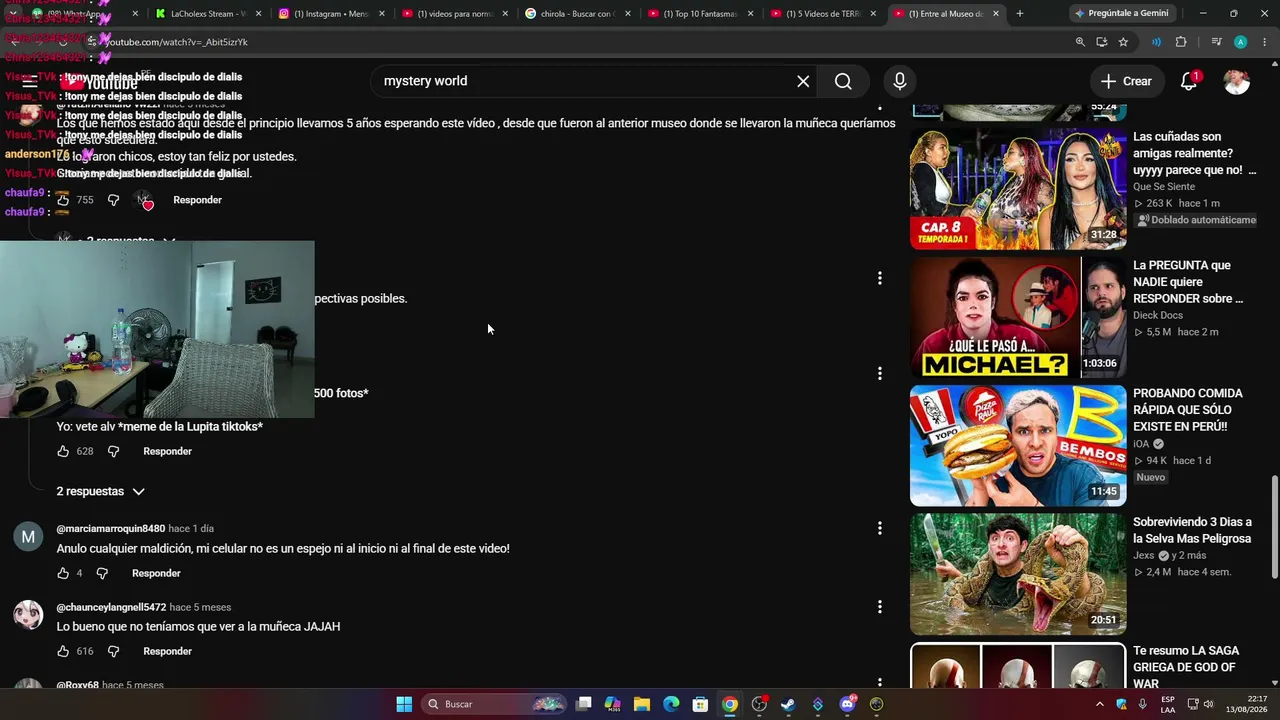The height and width of the screenshot is (720, 1280).
Task: Open Microsoft 365 Copilot taskbar icon
Action: [613, 704]
